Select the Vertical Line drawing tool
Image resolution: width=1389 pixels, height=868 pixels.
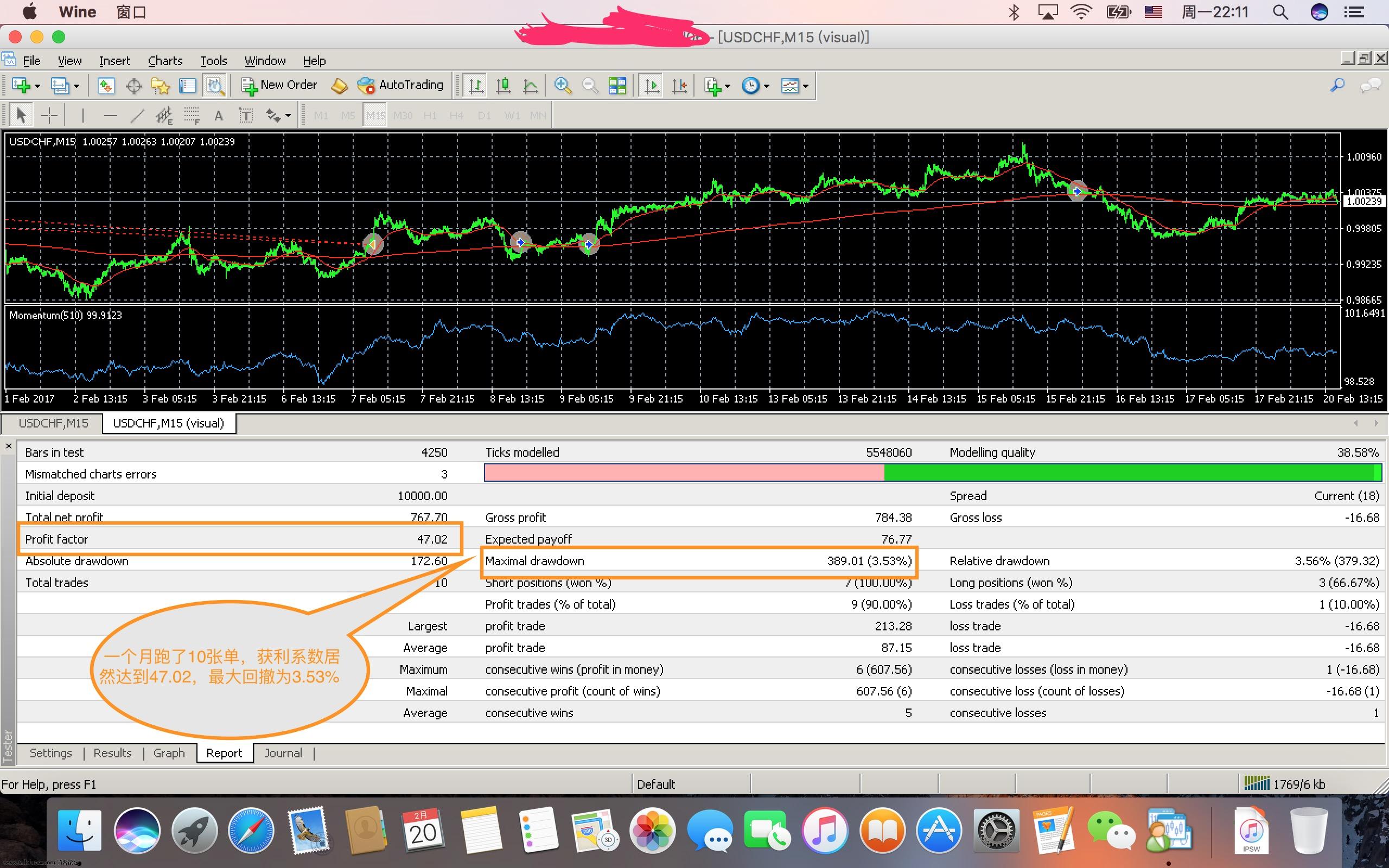[82, 116]
